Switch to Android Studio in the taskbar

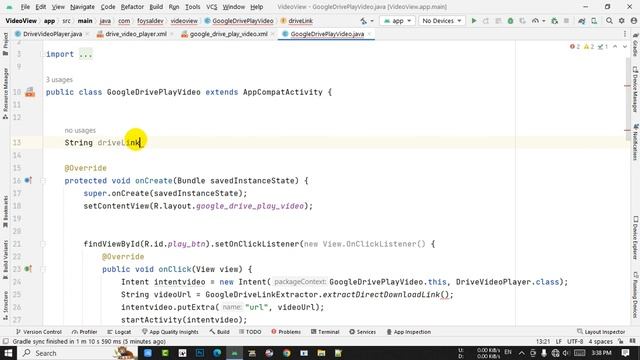pos(234,353)
